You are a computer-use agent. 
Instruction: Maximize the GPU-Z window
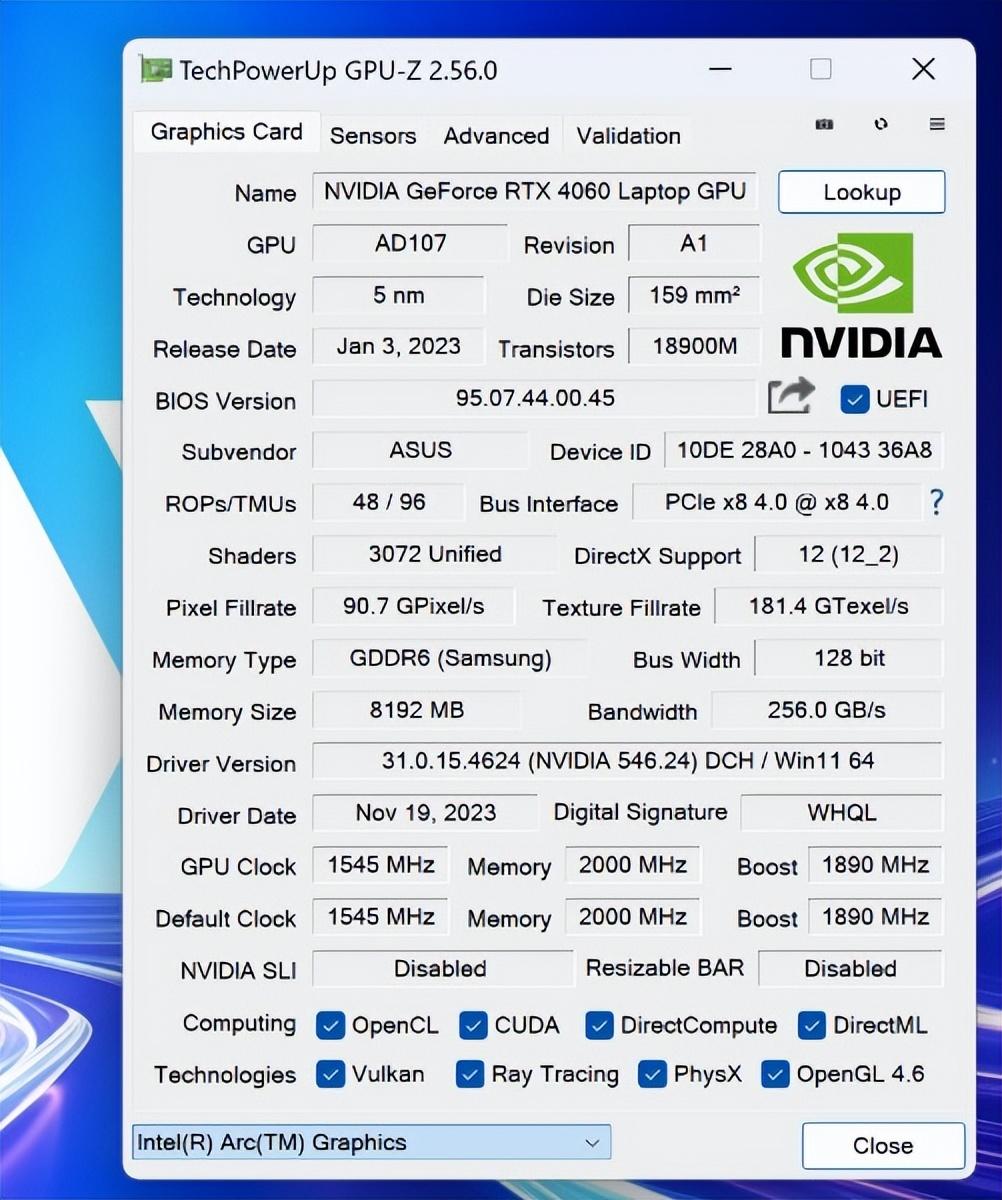pos(820,69)
